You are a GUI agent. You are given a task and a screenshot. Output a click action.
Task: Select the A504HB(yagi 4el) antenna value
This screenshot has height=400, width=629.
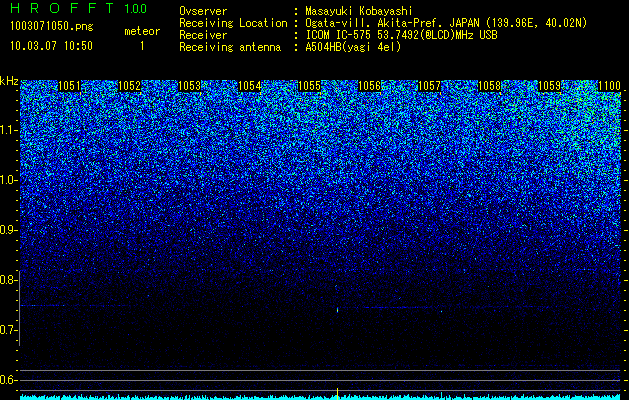pyautogui.click(x=353, y=47)
